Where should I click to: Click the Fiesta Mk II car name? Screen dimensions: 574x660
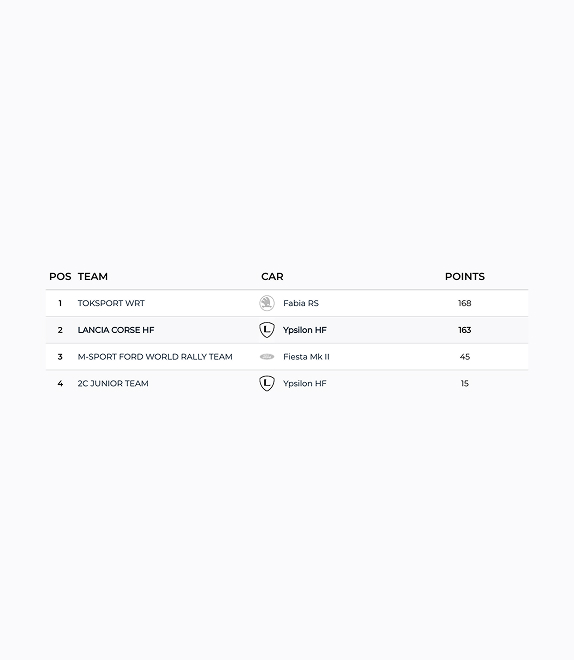tap(306, 357)
